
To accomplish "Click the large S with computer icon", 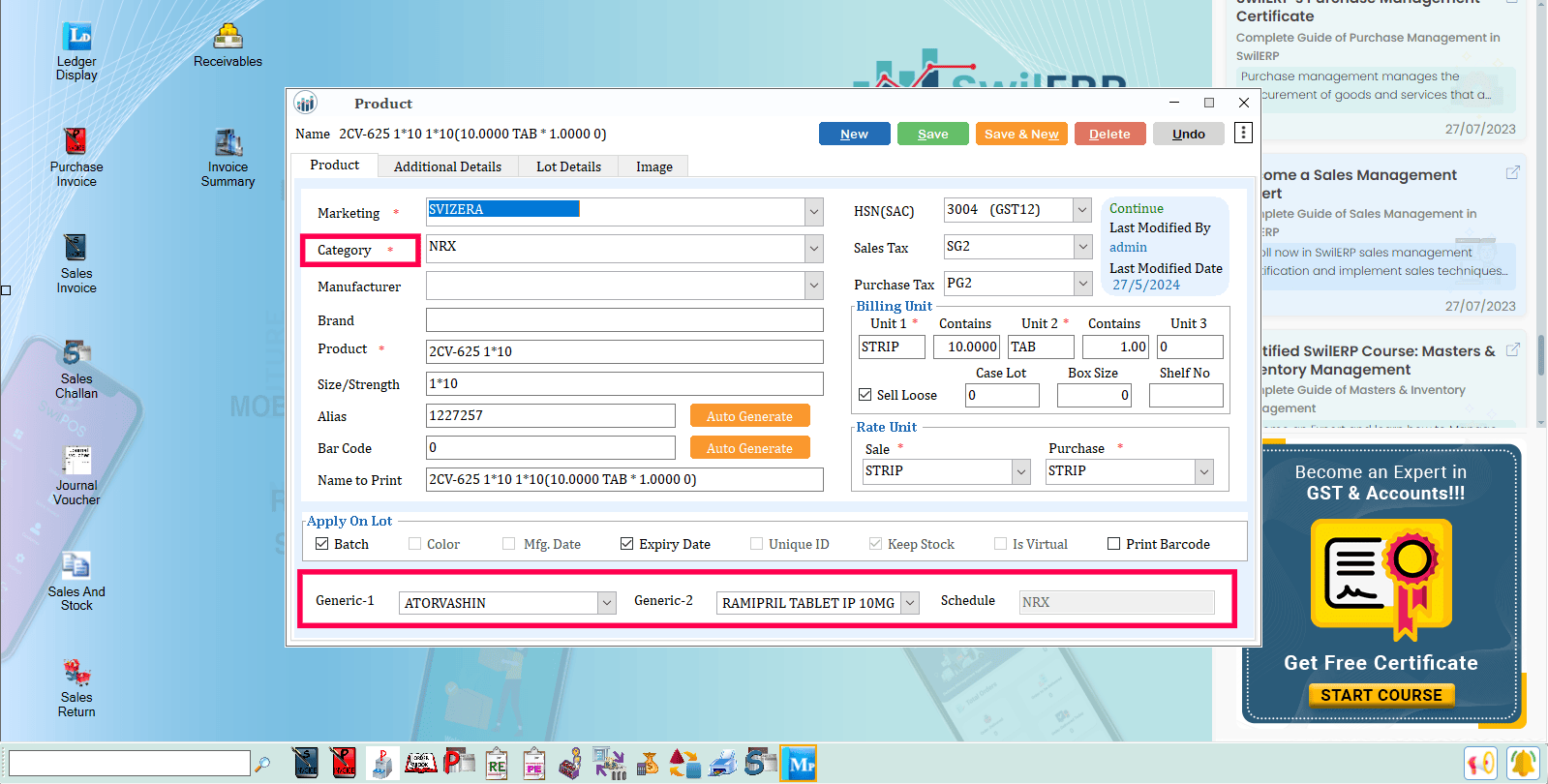I will click(761, 763).
